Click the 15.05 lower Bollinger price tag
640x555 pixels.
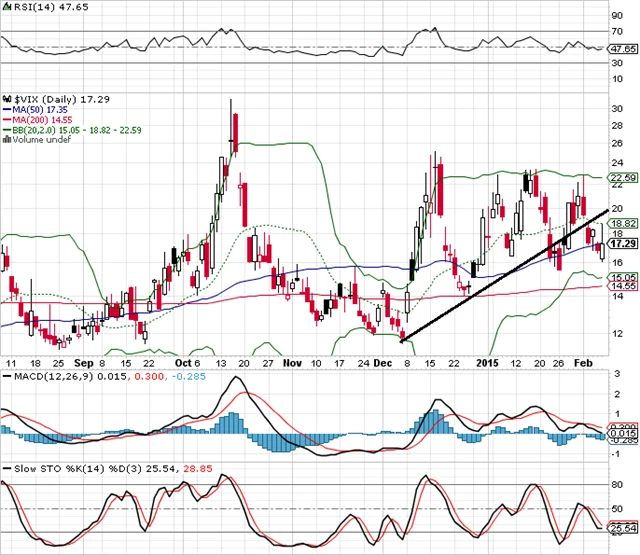click(622, 276)
